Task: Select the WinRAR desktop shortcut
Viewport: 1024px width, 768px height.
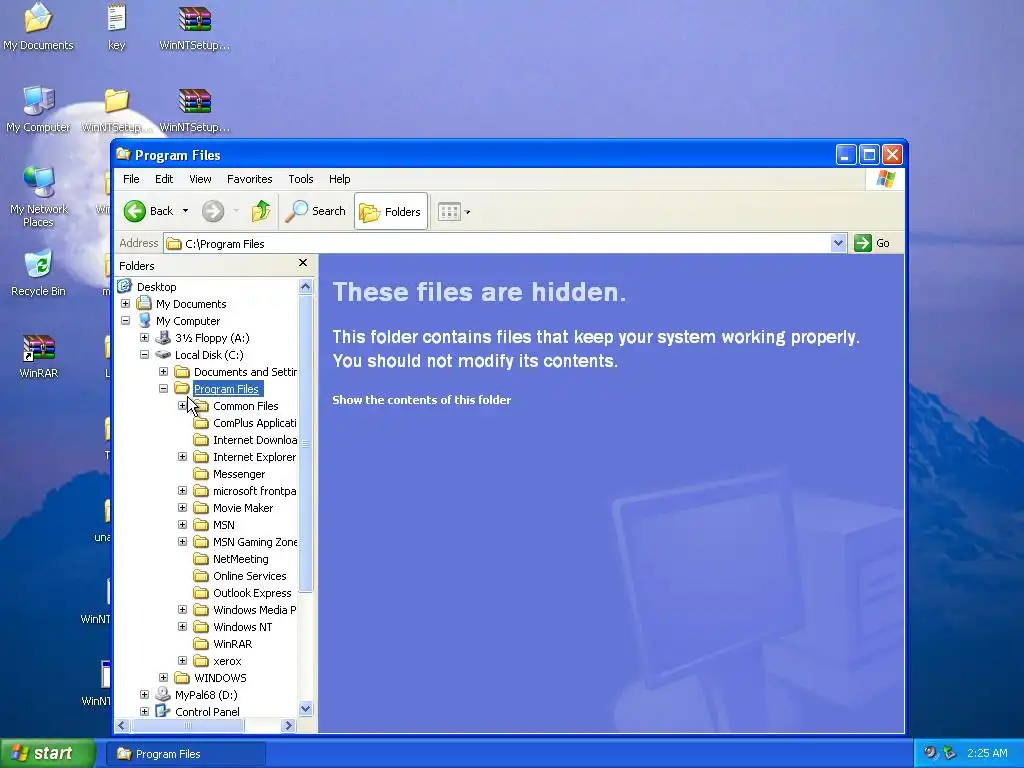Action: (39, 356)
